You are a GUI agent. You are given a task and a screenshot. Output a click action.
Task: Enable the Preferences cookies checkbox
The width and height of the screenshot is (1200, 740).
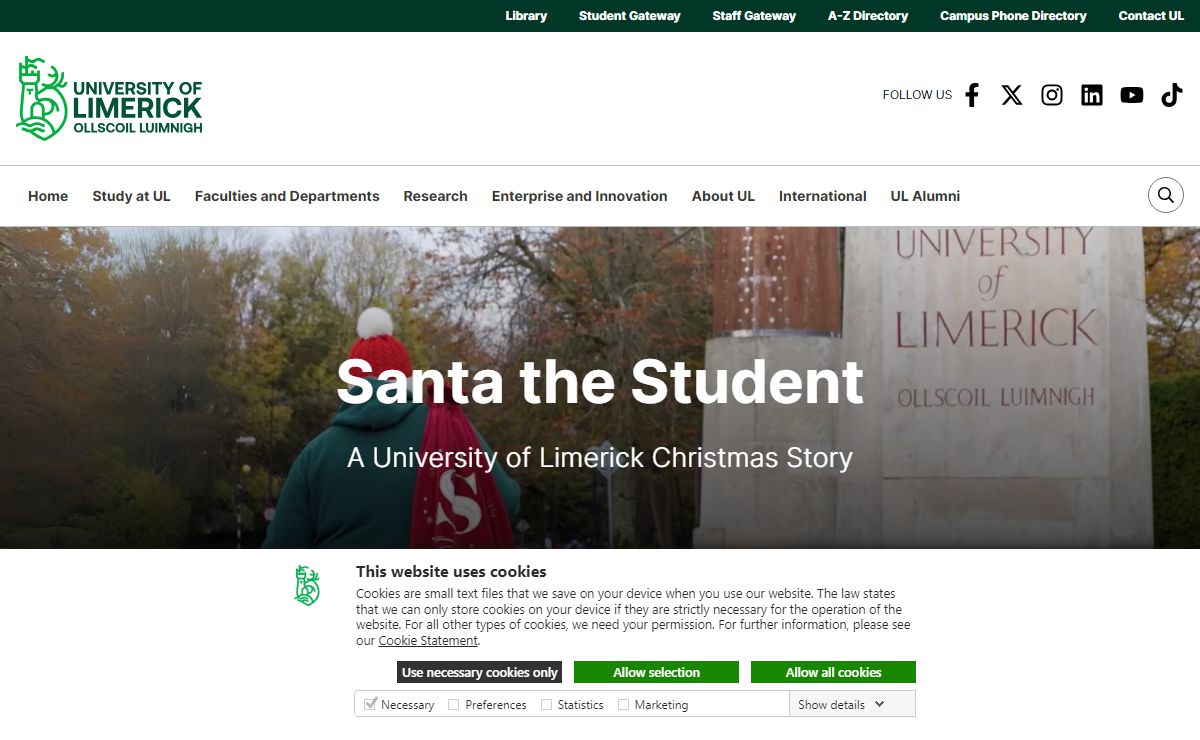[453, 704]
